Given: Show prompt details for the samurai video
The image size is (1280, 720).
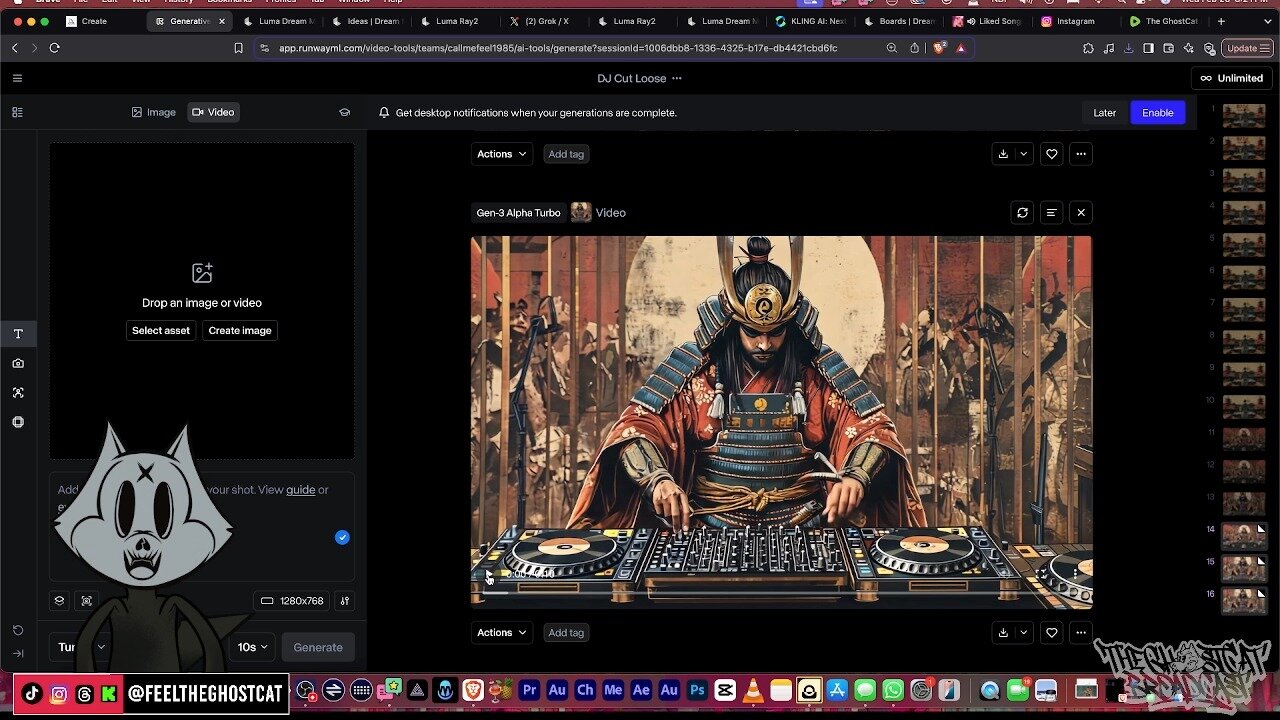Looking at the screenshot, I should pos(1051,212).
